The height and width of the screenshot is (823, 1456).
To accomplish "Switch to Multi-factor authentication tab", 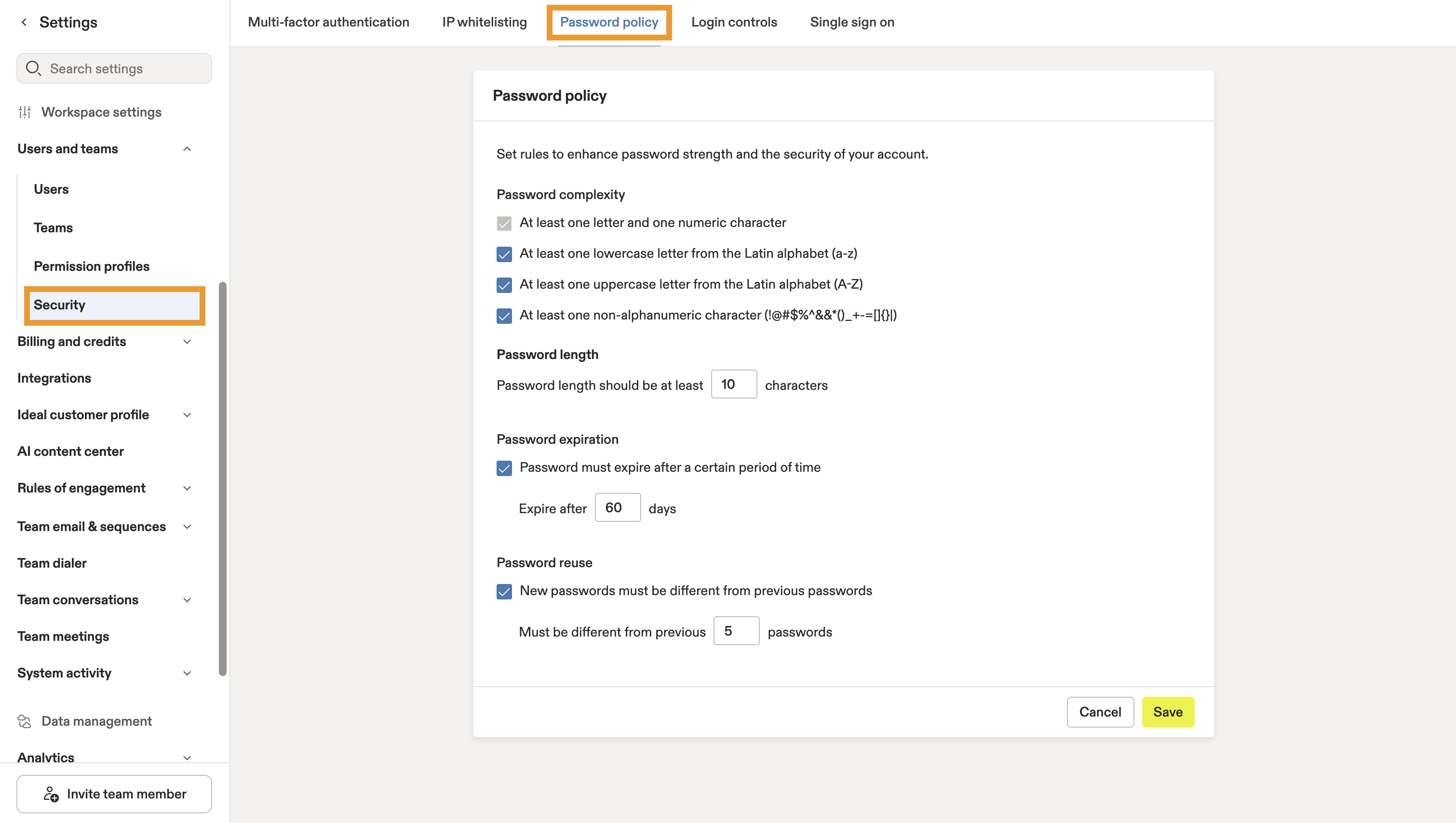I will coord(328,22).
